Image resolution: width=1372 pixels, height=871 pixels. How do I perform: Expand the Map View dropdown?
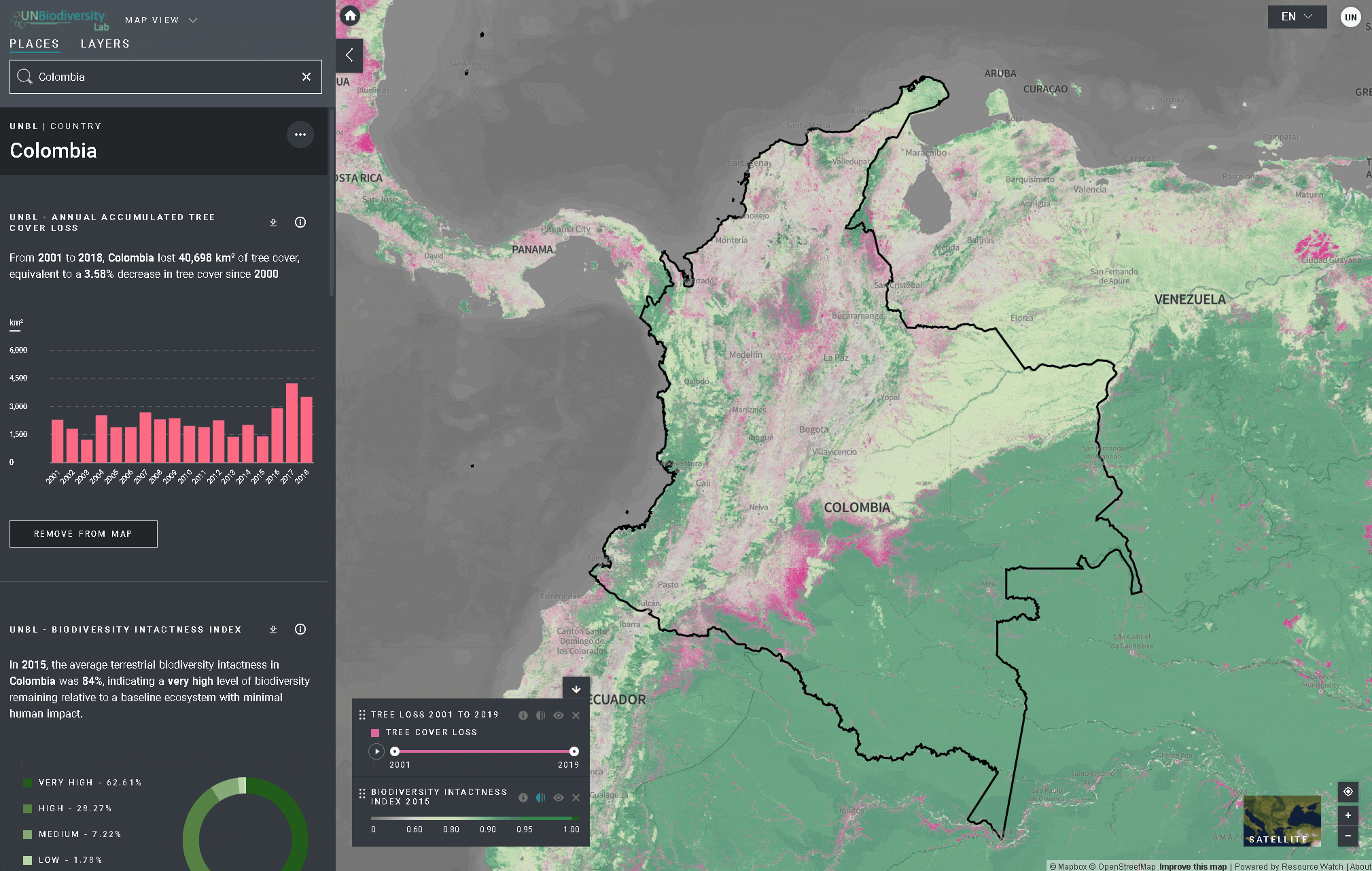click(161, 20)
